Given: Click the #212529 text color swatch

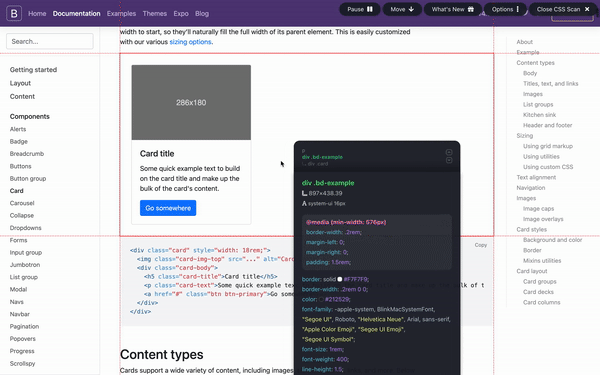Looking at the screenshot, I should click(x=321, y=299).
